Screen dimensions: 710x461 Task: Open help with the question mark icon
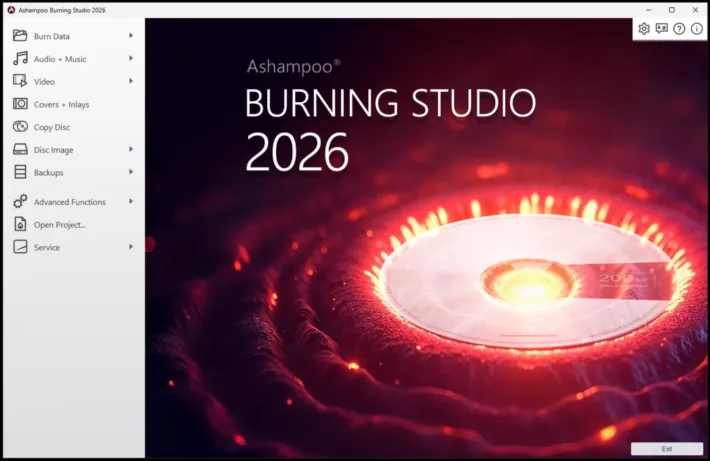tap(679, 29)
